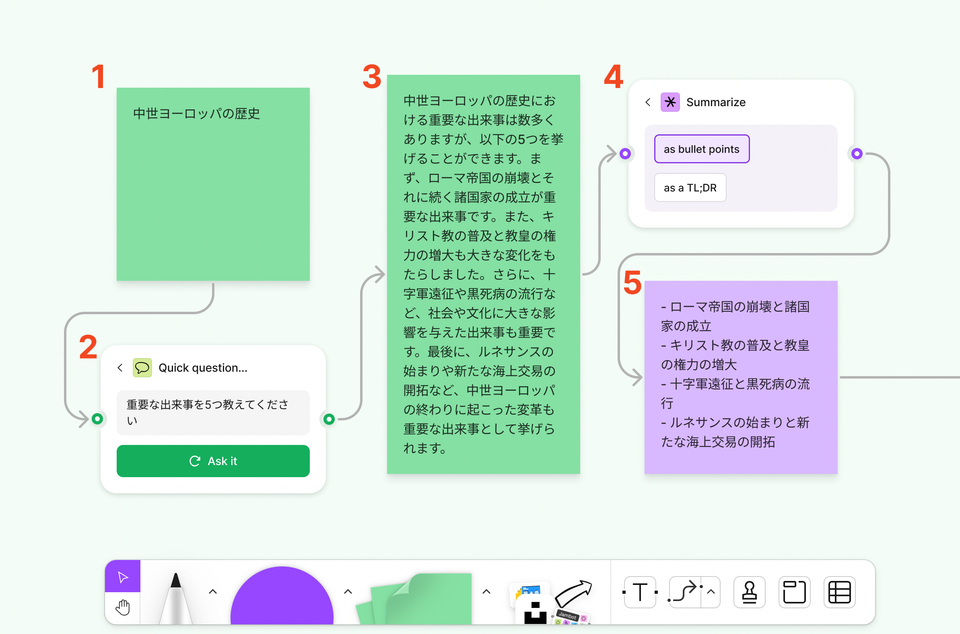The image size is (960, 634).
Task: Open the stickers and widgets library
Action: (552, 599)
